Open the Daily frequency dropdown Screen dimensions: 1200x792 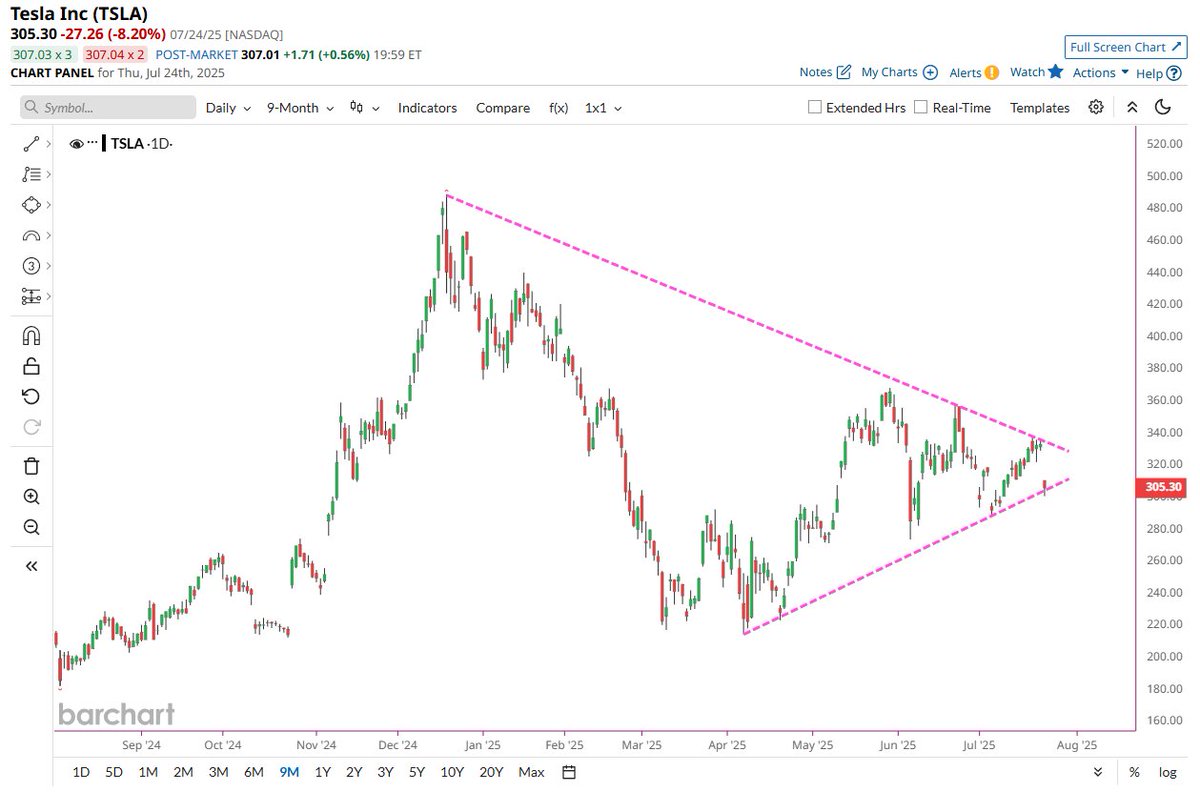tap(228, 107)
